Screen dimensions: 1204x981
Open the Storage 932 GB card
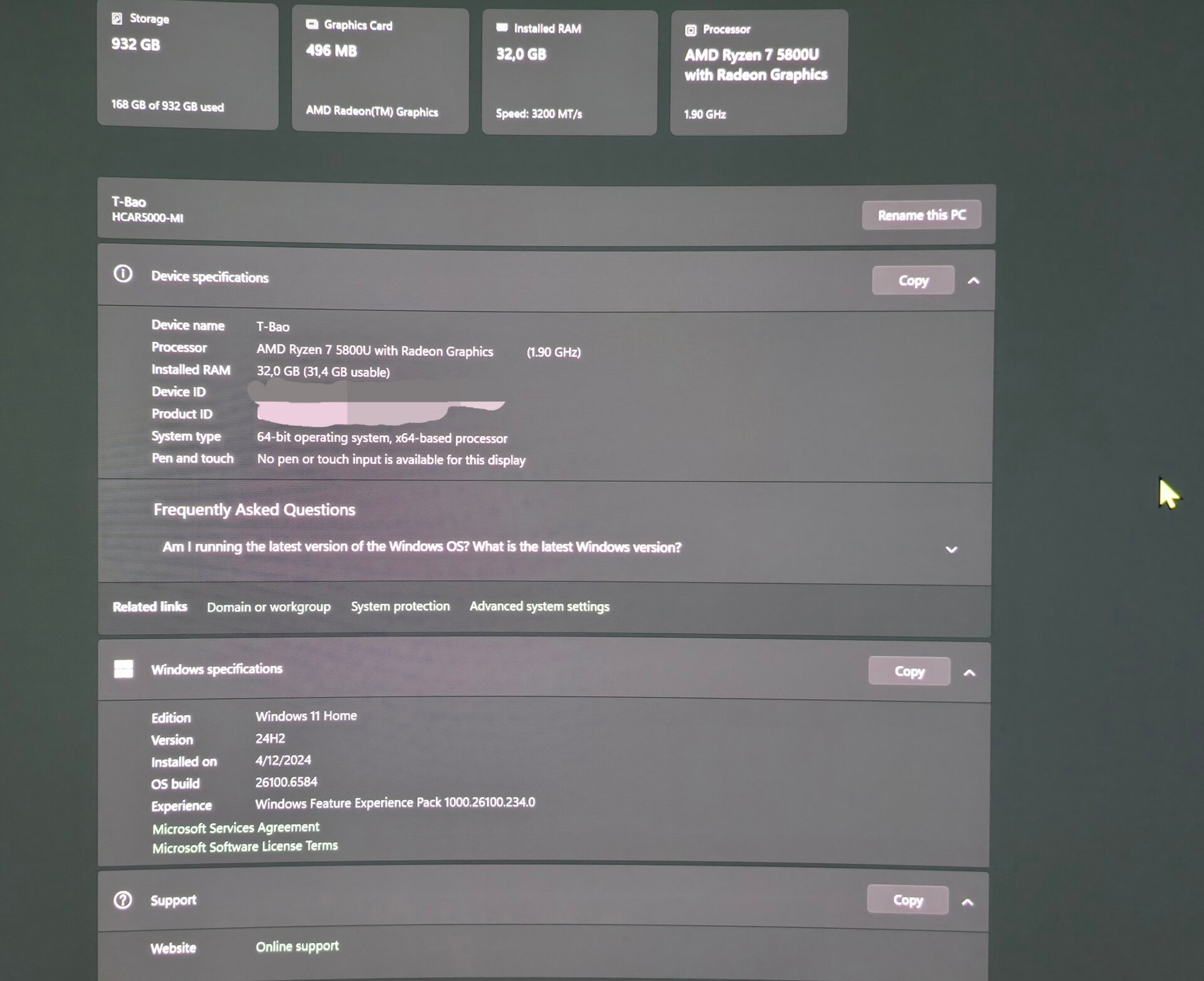click(187, 66)
